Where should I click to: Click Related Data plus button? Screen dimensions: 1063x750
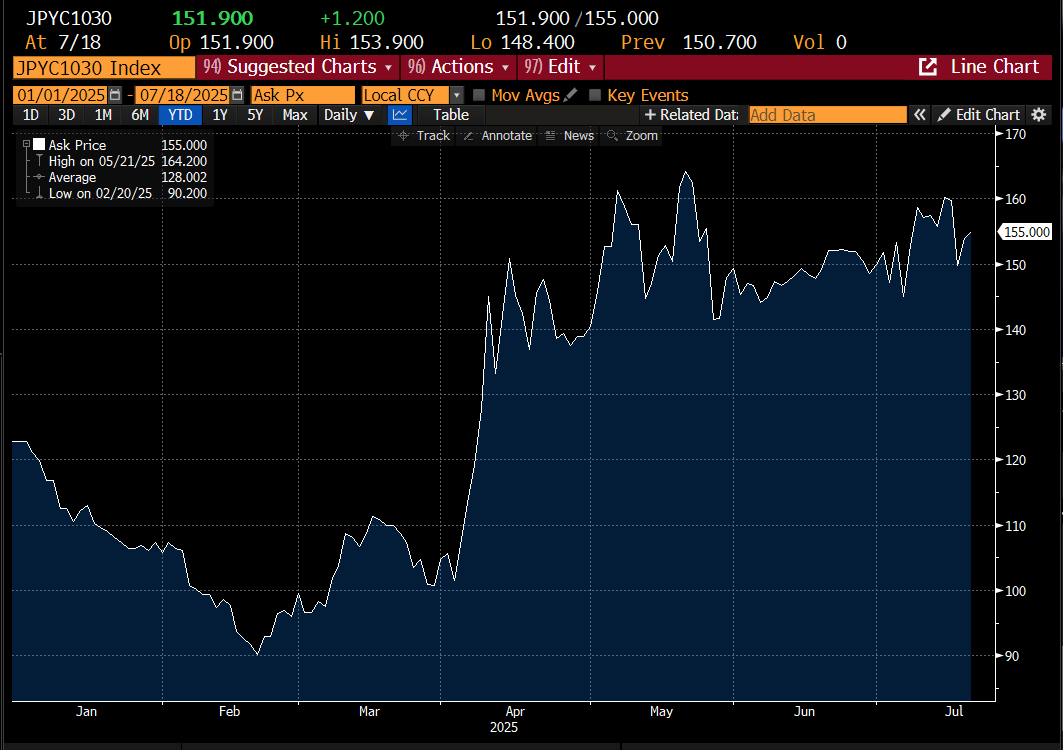coord(691,115)
